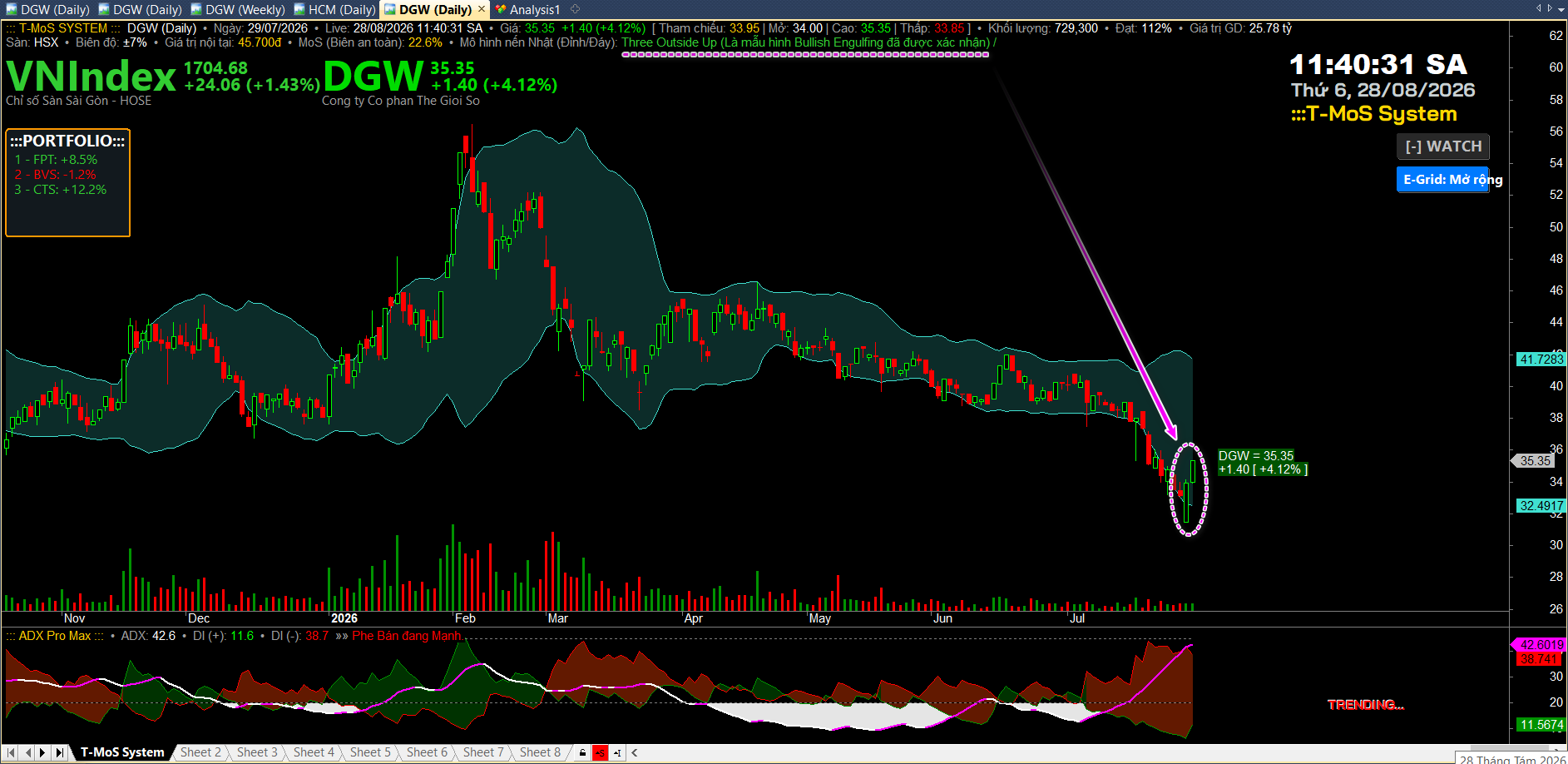The width and height of the screenshot is (1568, 764).
Task: Jump to the first sheet with navigation arrow
Action: [11, 752]
